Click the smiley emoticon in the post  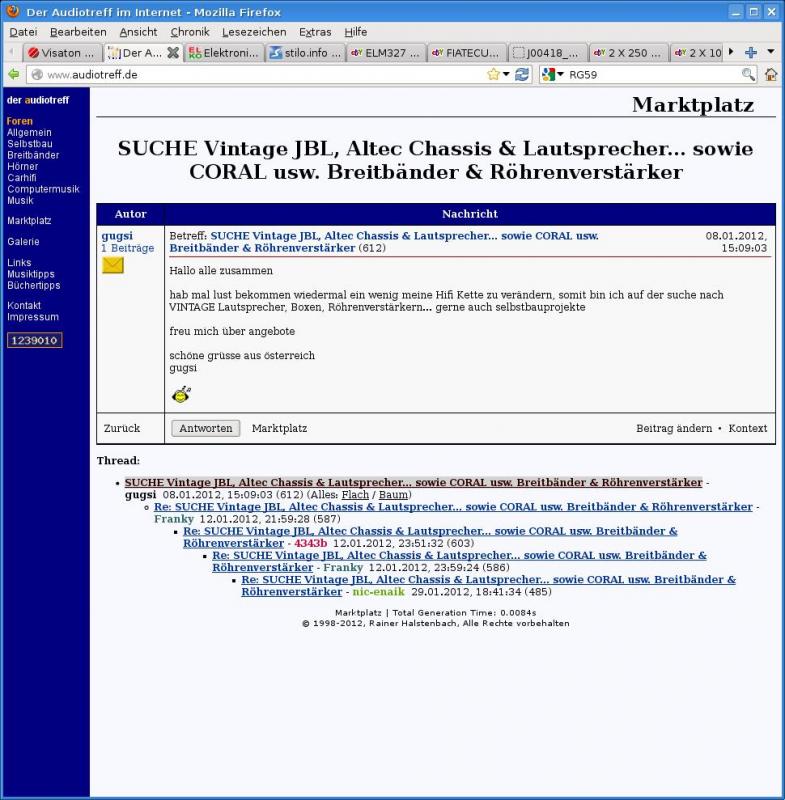click(x=181, y=394)
